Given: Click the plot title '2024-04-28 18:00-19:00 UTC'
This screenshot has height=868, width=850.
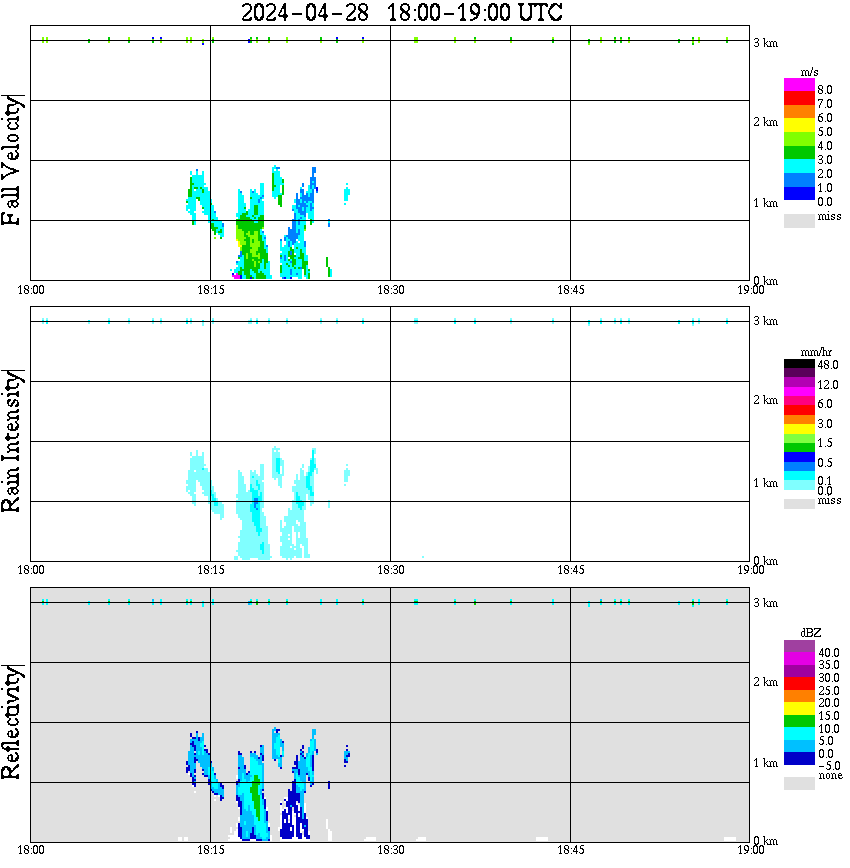Looking at the screenshot, I should click(401, 13).
